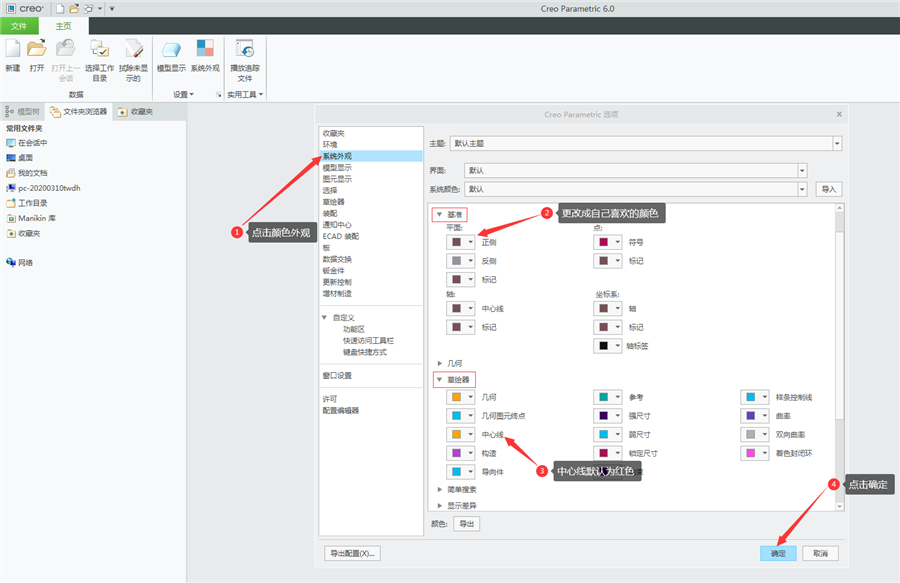
Task: Open the 主题 theme combo box
Action: coord(646,143)
